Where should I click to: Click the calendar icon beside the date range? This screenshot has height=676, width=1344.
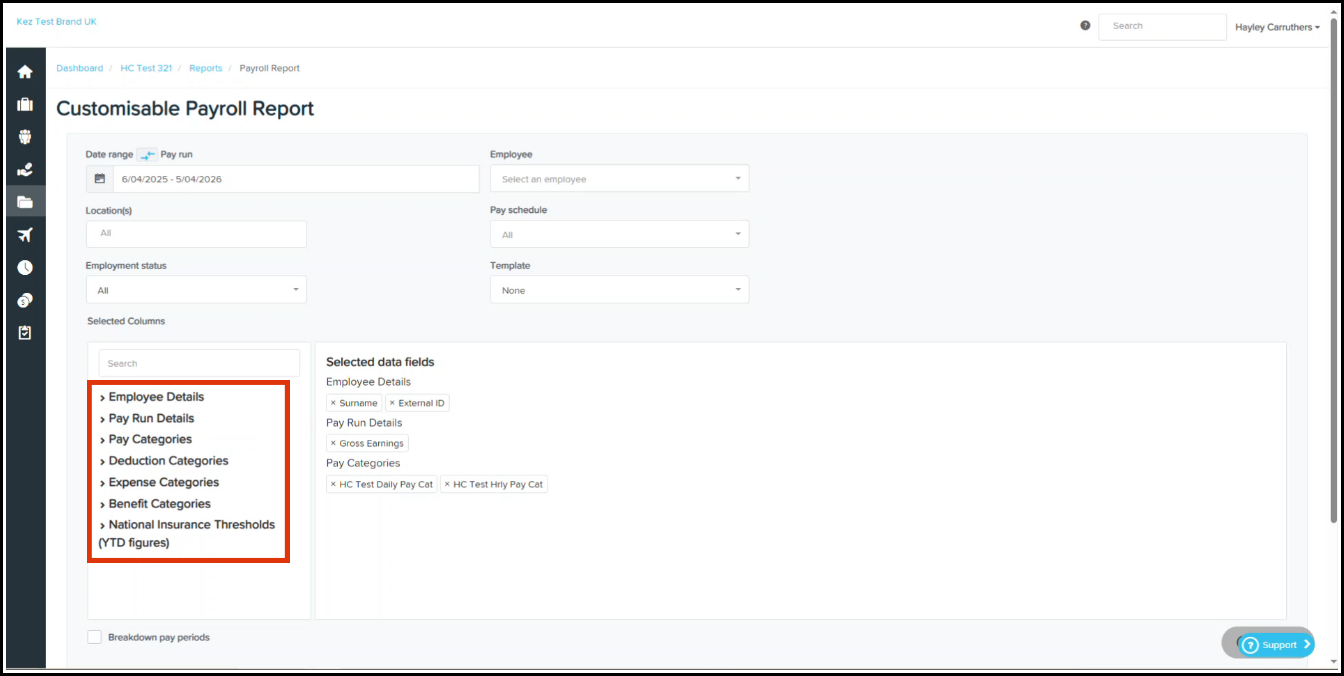pos(97,178)
